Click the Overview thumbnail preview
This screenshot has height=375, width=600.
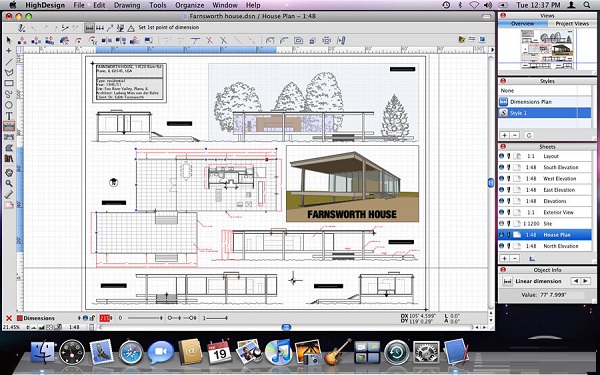(547, 49)
